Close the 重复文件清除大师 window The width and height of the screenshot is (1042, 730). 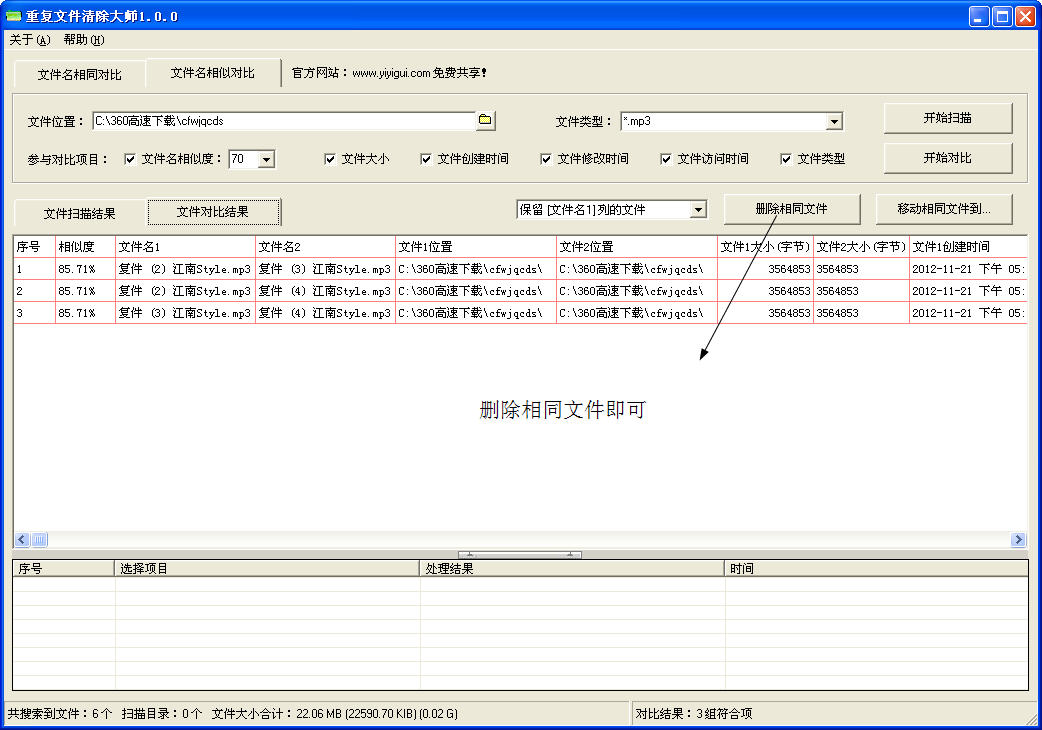[x=1025, y=17]
